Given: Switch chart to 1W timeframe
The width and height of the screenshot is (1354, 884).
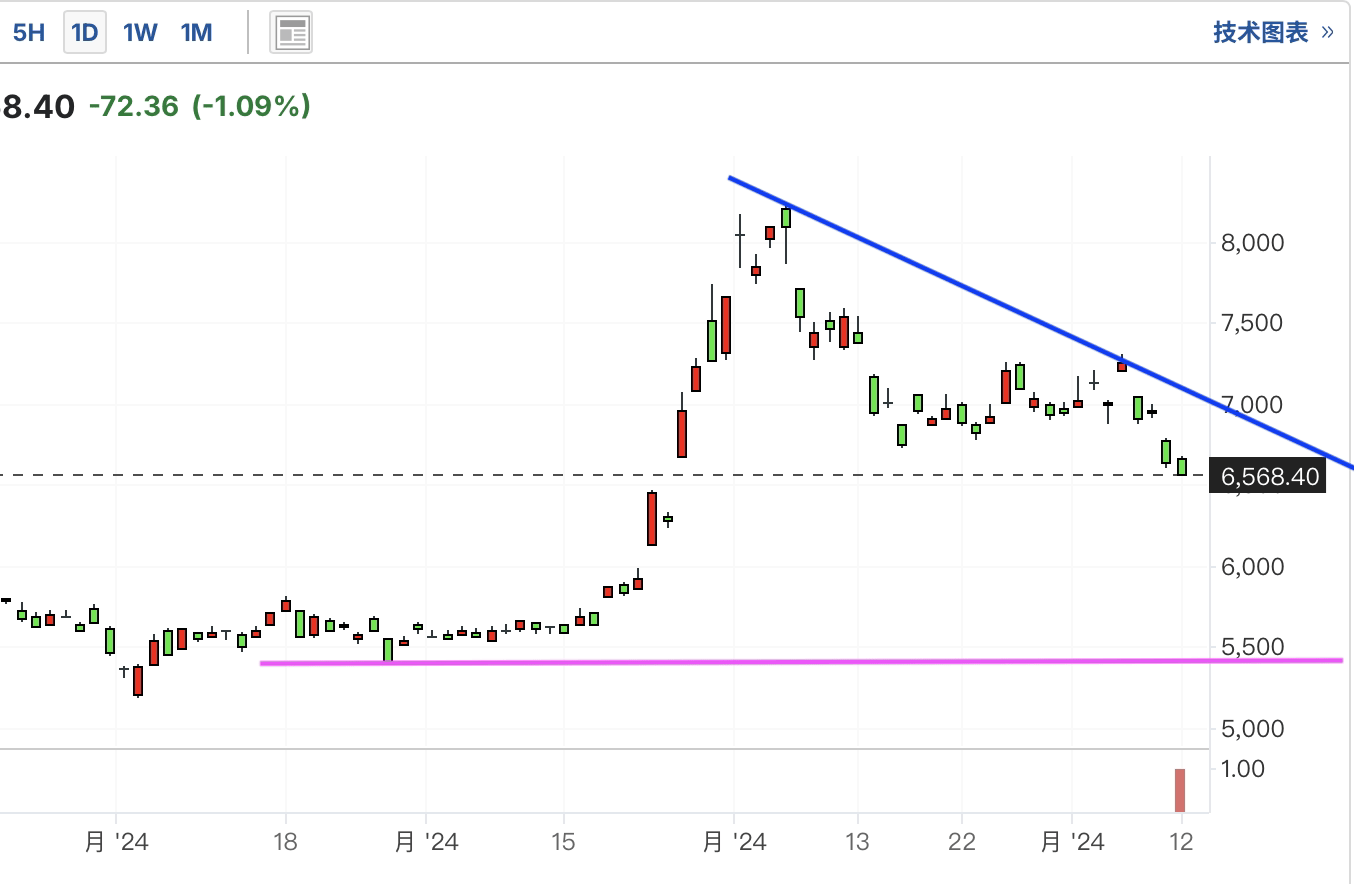Looking at the screenshot, I should pyautogui.click(x=140, y=33).
